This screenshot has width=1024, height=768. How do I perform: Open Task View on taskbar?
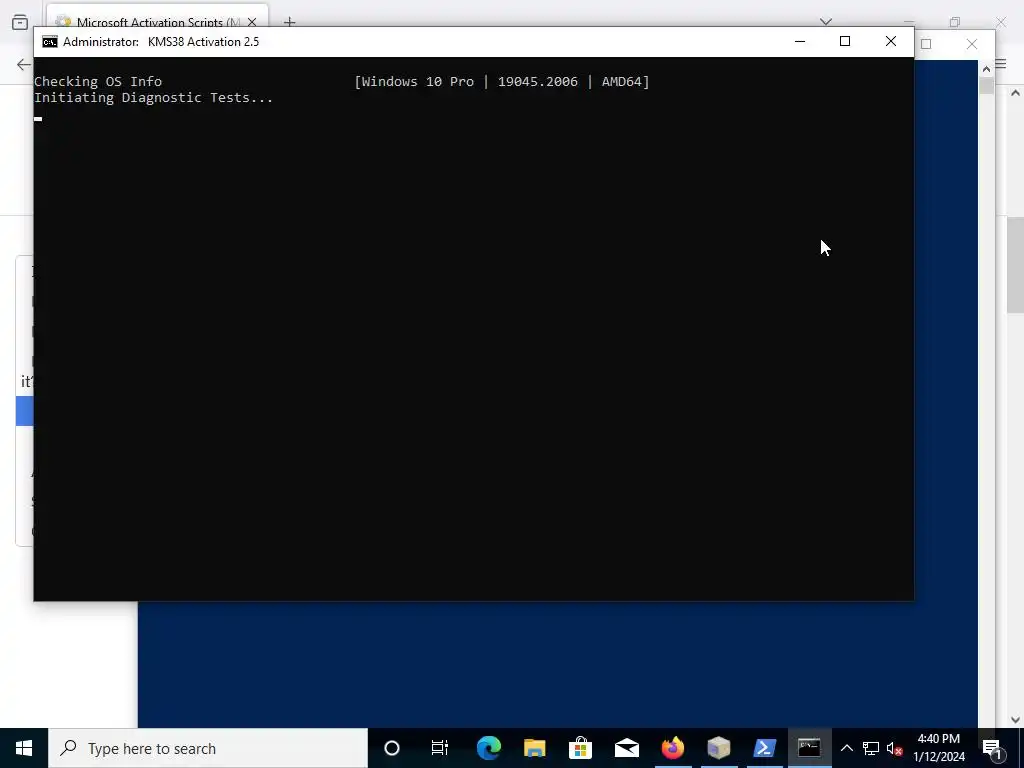click(x=440, y=748)
